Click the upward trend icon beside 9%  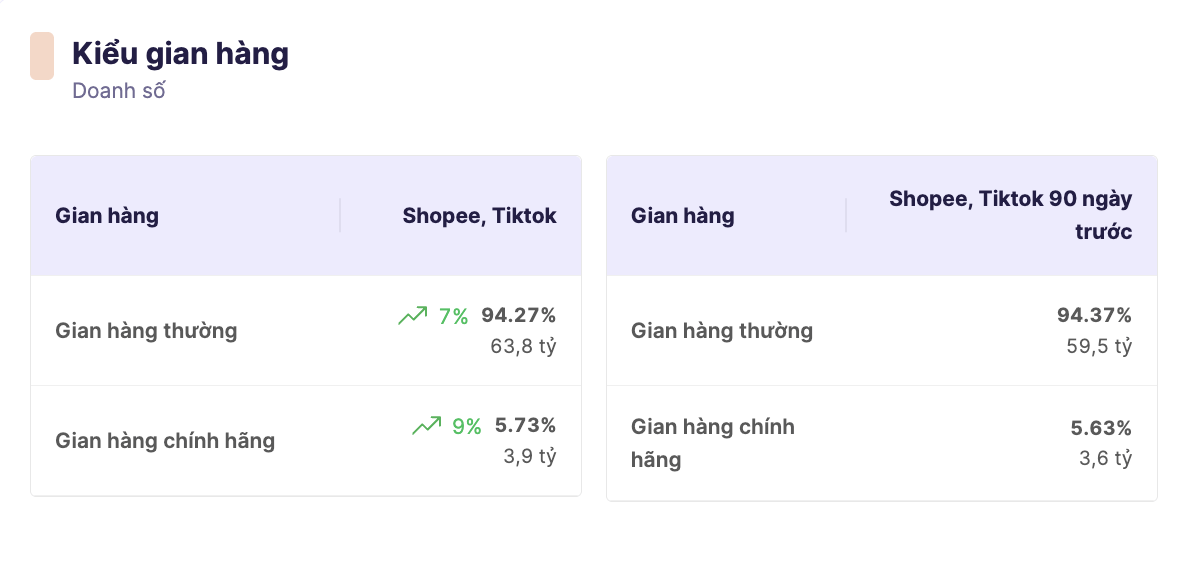[426, 426]
